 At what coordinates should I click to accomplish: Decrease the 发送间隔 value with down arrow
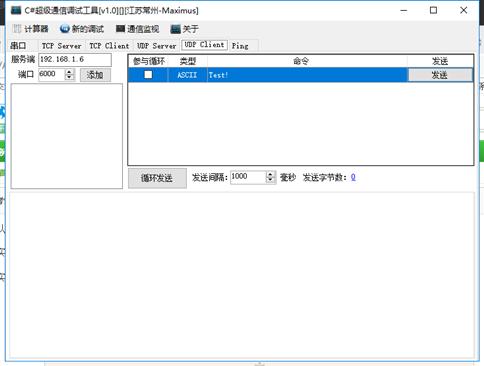click(271, 180)
